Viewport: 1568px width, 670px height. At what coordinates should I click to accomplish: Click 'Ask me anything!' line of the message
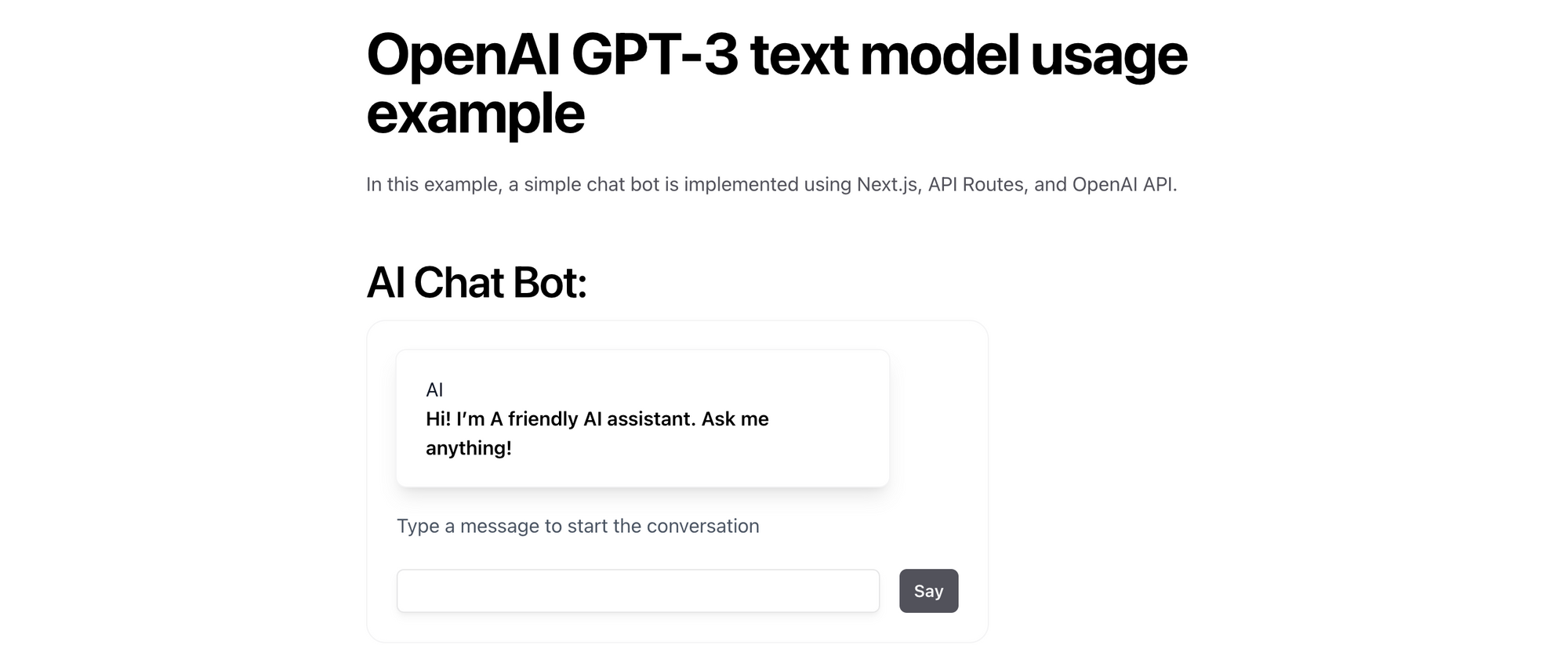coord(468,448)
